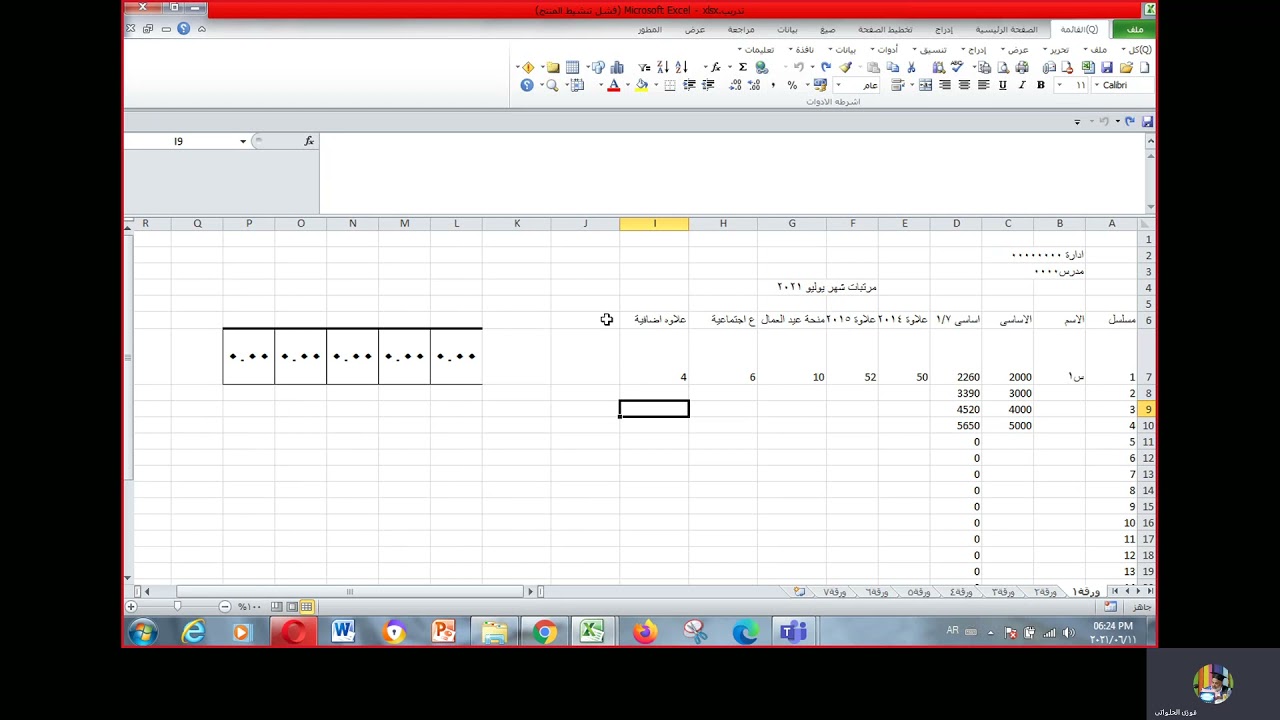Viewport: 1280px width, 720px height.
Task: Click the percent style icon
Action: 792,85
